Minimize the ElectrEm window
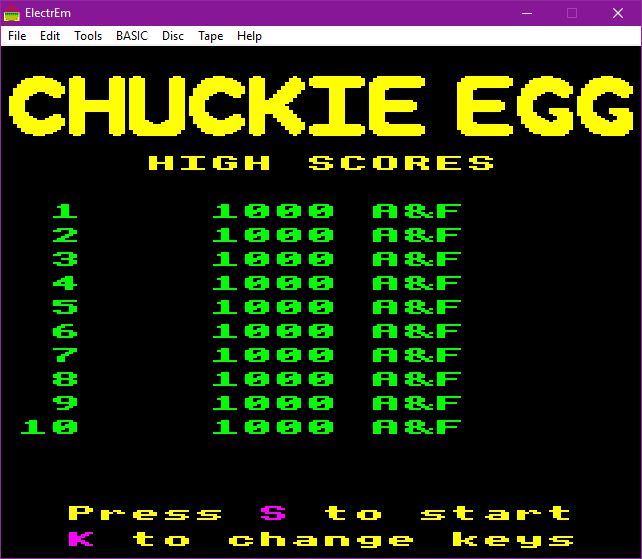This screenshot has height=559, width=642. click(527, 13)
